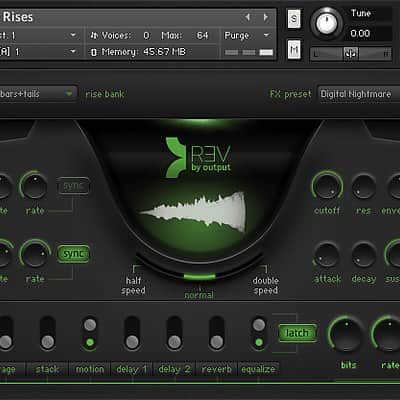Toggle the reverb switch

[x=217, y=333]
